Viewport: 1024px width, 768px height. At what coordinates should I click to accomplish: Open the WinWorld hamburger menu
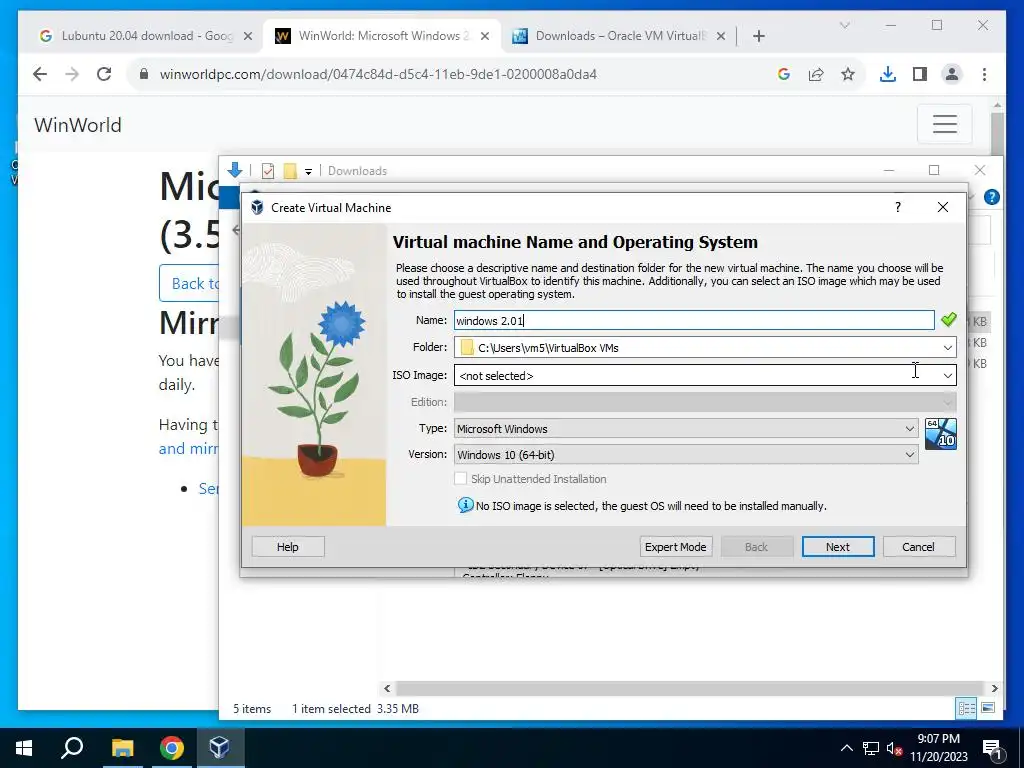(x=944, y=124)
